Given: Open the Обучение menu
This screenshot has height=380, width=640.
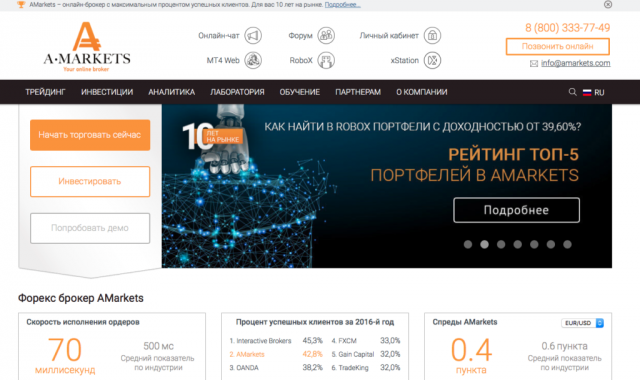Looking at the screenshot, I should (300, 92).
